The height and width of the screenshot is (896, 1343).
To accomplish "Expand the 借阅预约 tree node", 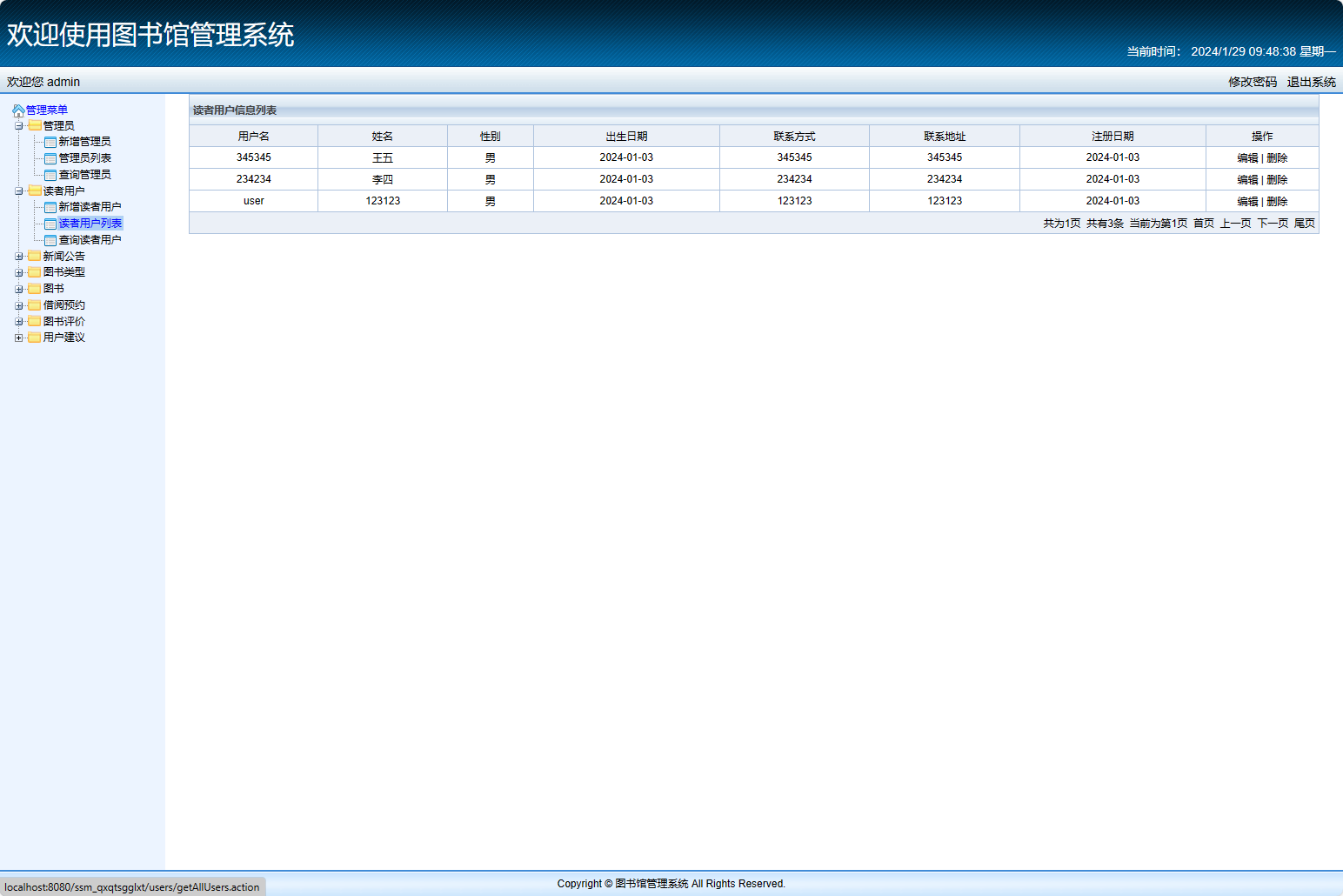I will (19, 305).
